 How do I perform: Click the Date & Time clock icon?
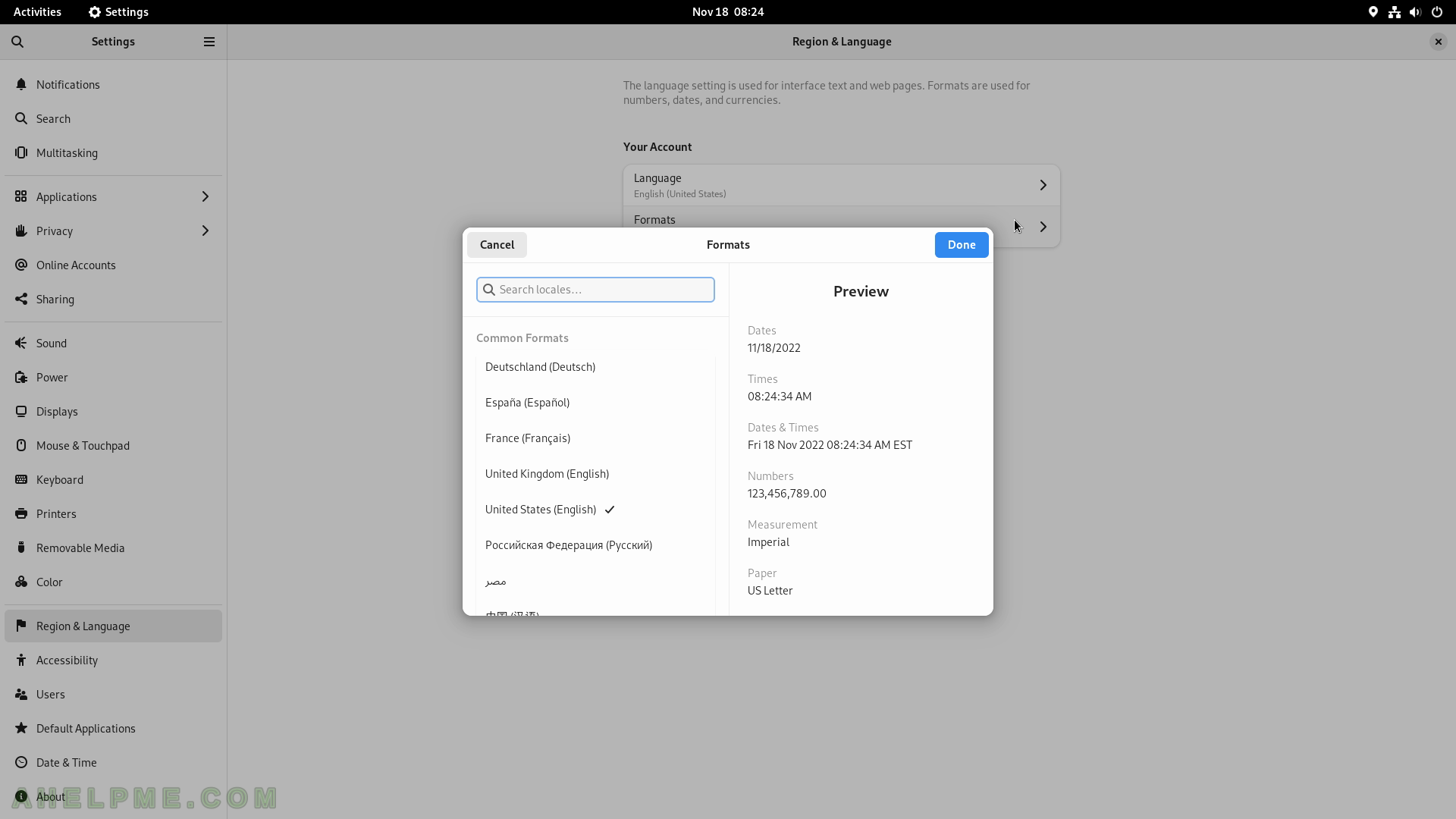pyautogui.click(x=21, y=762)
